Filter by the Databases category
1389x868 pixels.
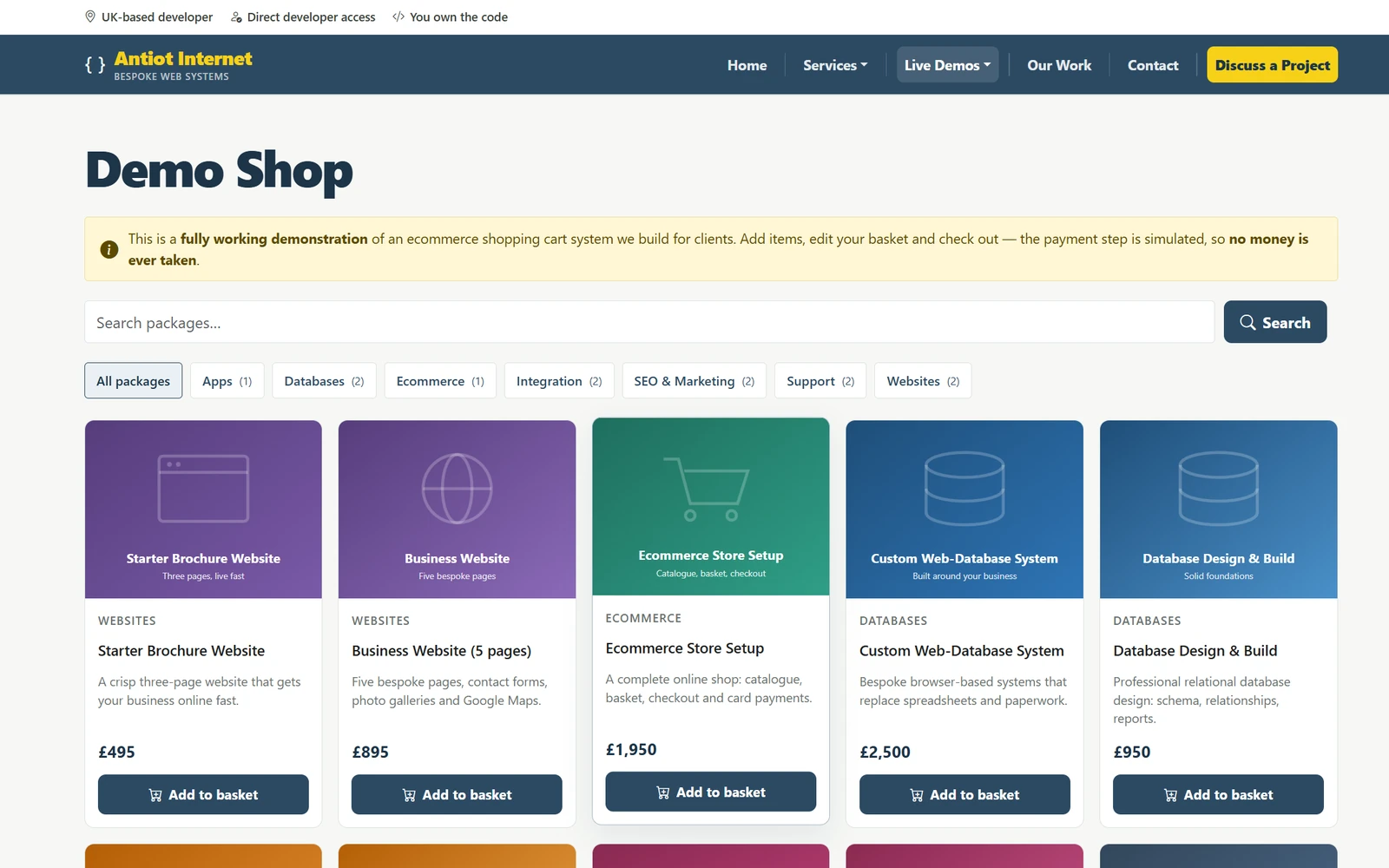coord(324,381)
